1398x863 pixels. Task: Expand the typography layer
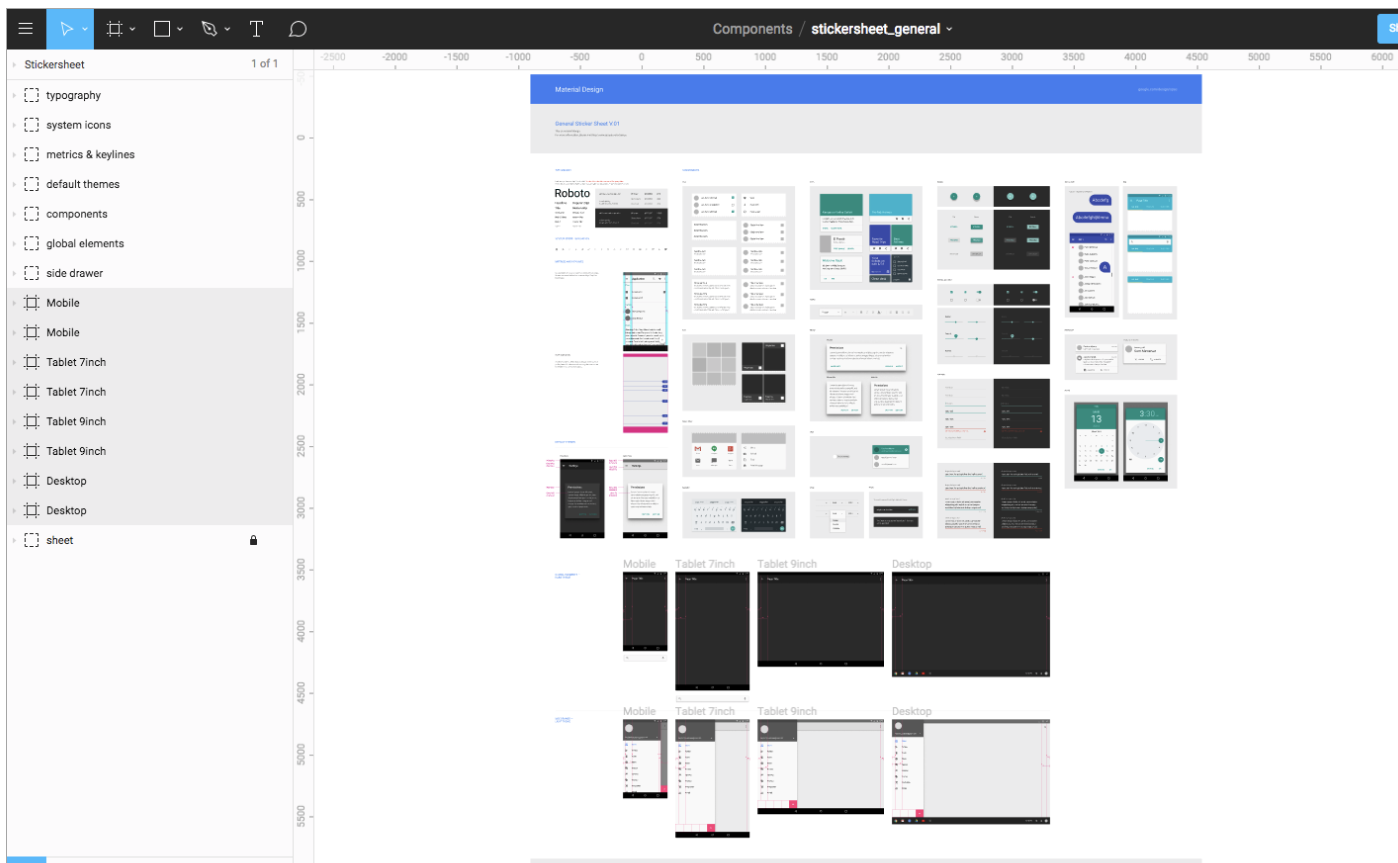(14, 96)
